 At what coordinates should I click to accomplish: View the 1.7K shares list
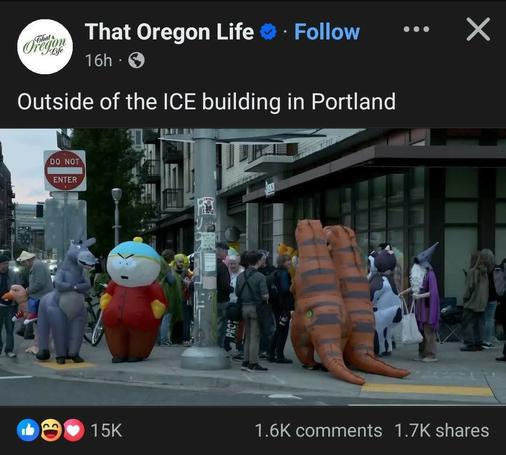[x=442, y=430]
